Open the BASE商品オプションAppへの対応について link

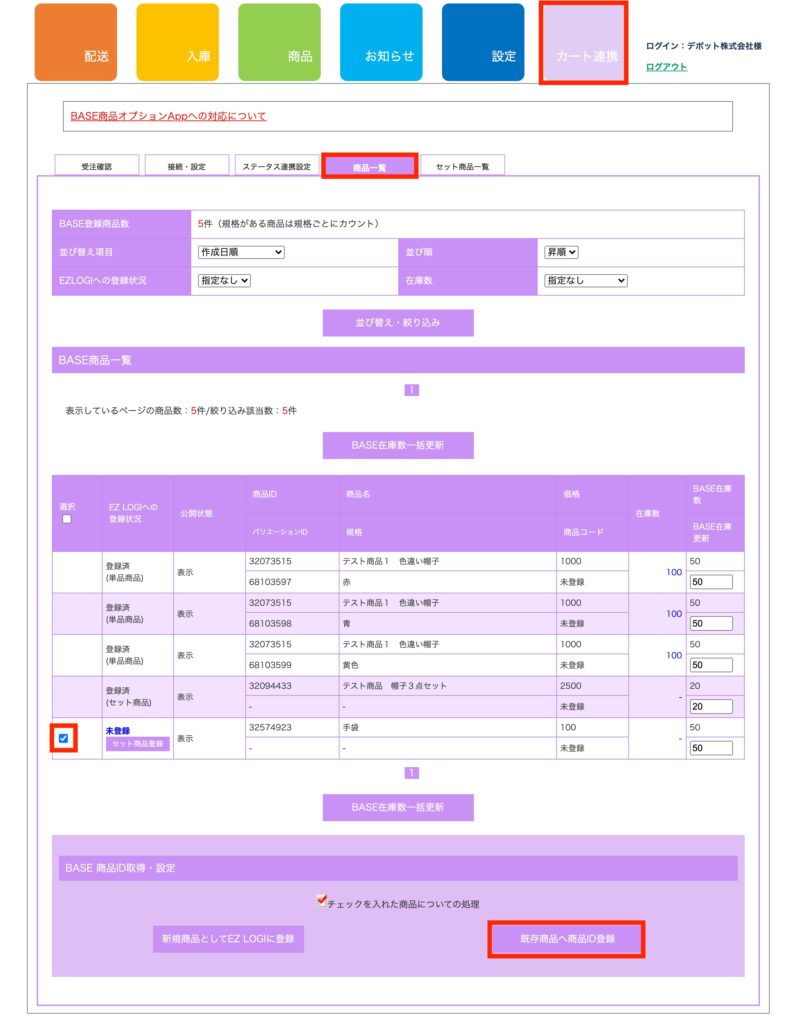[x=168, y=116]
